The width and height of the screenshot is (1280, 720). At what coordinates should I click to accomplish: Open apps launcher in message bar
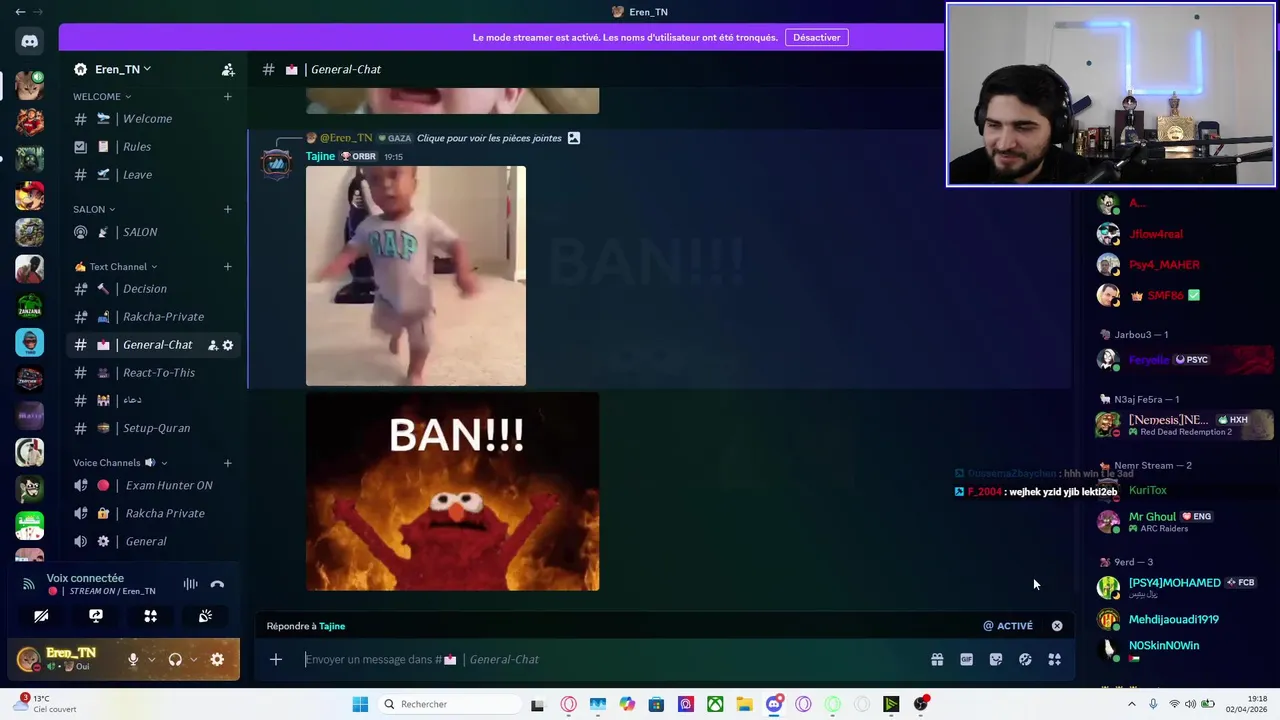click(x=1054, y=659)
